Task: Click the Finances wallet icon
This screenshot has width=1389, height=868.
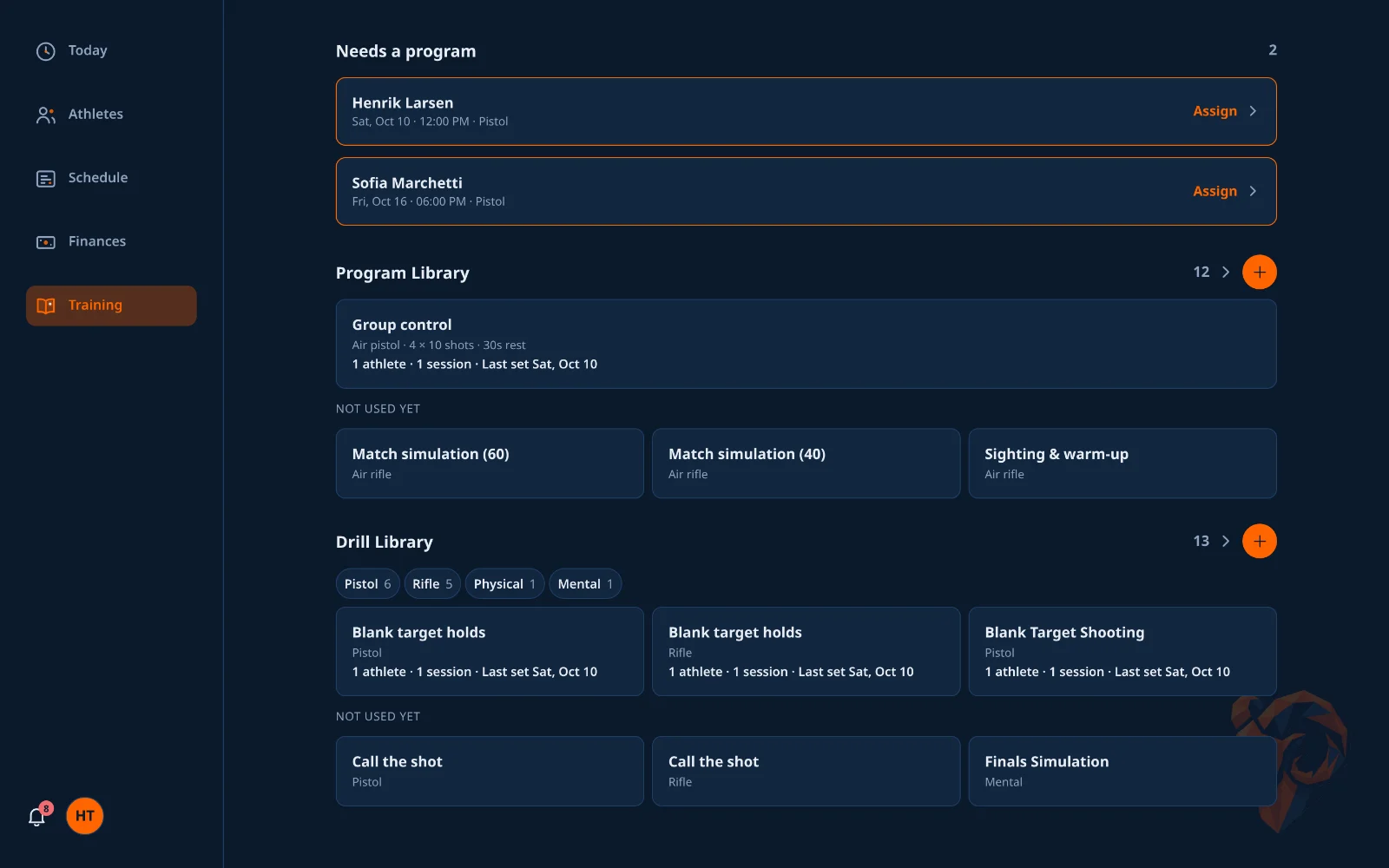Action: [46, 242]
